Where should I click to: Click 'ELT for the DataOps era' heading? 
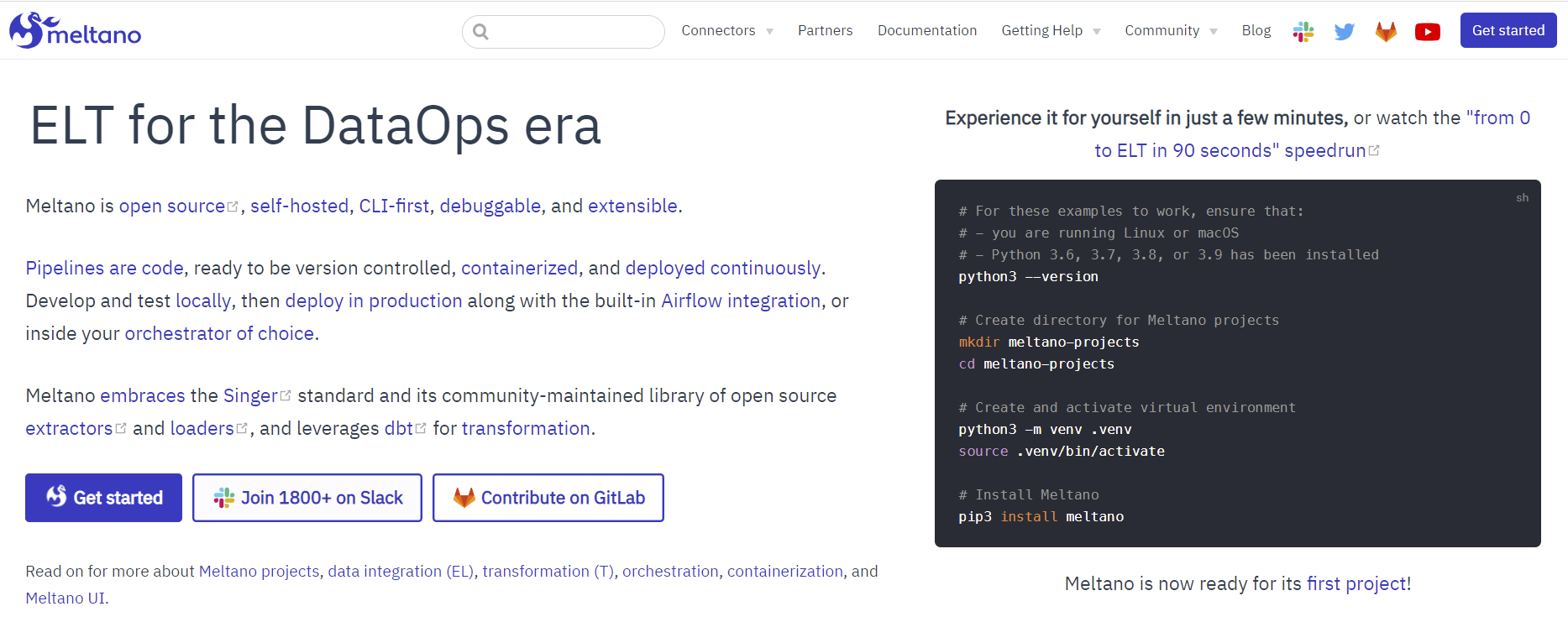pyautogui.click(x=316, y=126)
